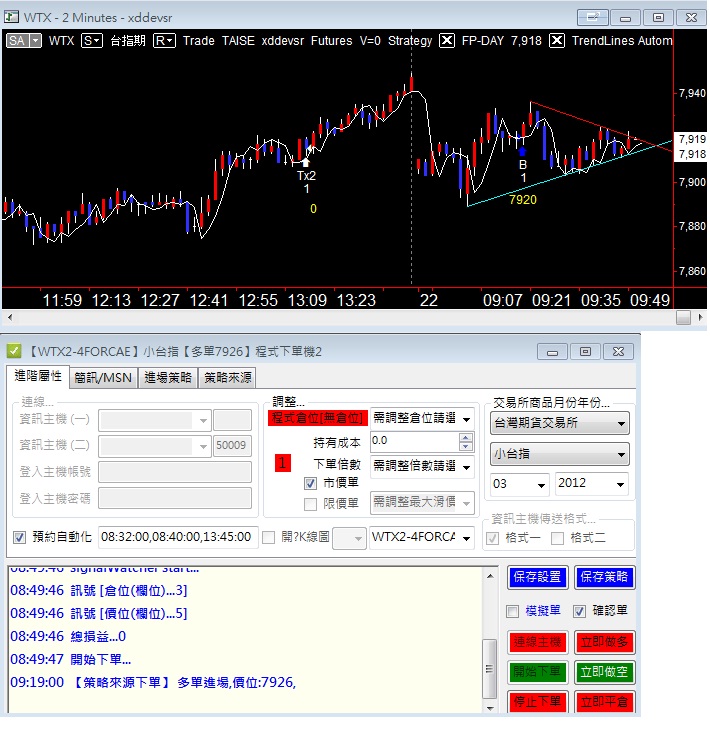Increase 持有成本 with the up spinner arrow
Image resolution: width=710 pixels, height=734 pixels.
coord(466,437)
